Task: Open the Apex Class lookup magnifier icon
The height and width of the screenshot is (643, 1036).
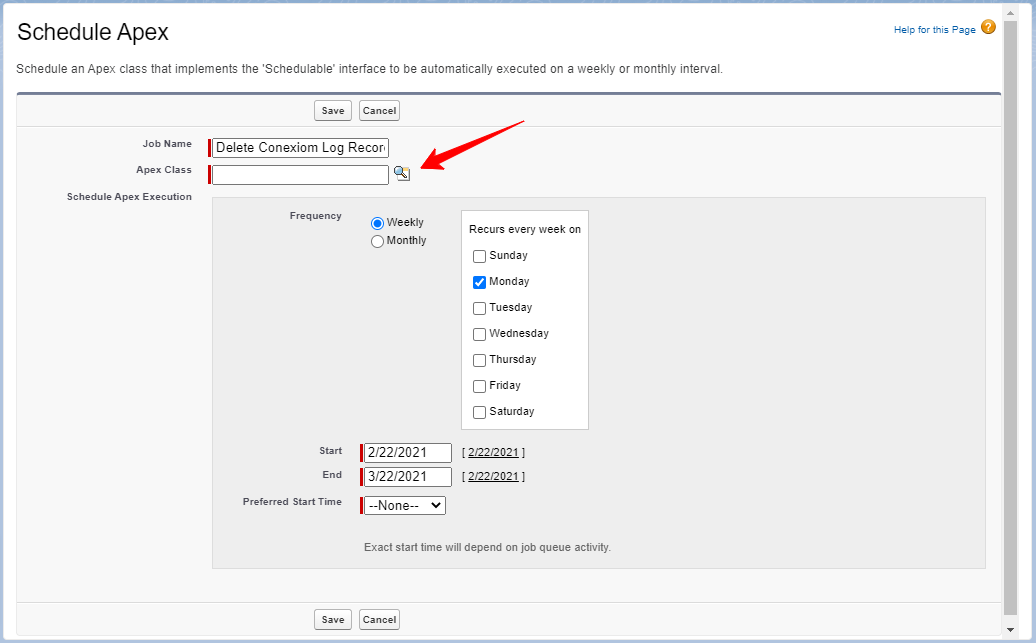Action: click(402, 173)
